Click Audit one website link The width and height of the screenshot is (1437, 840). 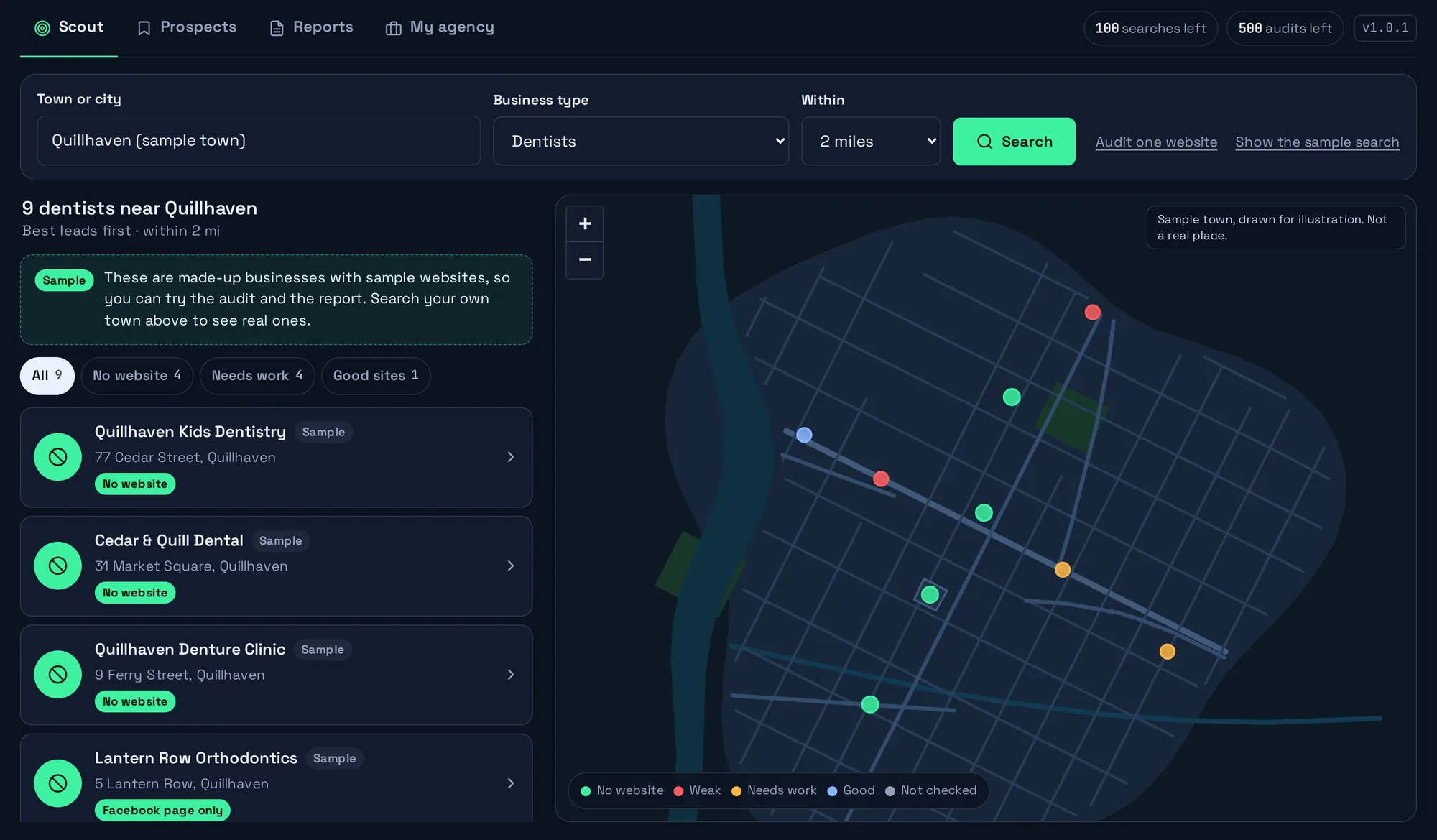click(x=1156, y=142)
